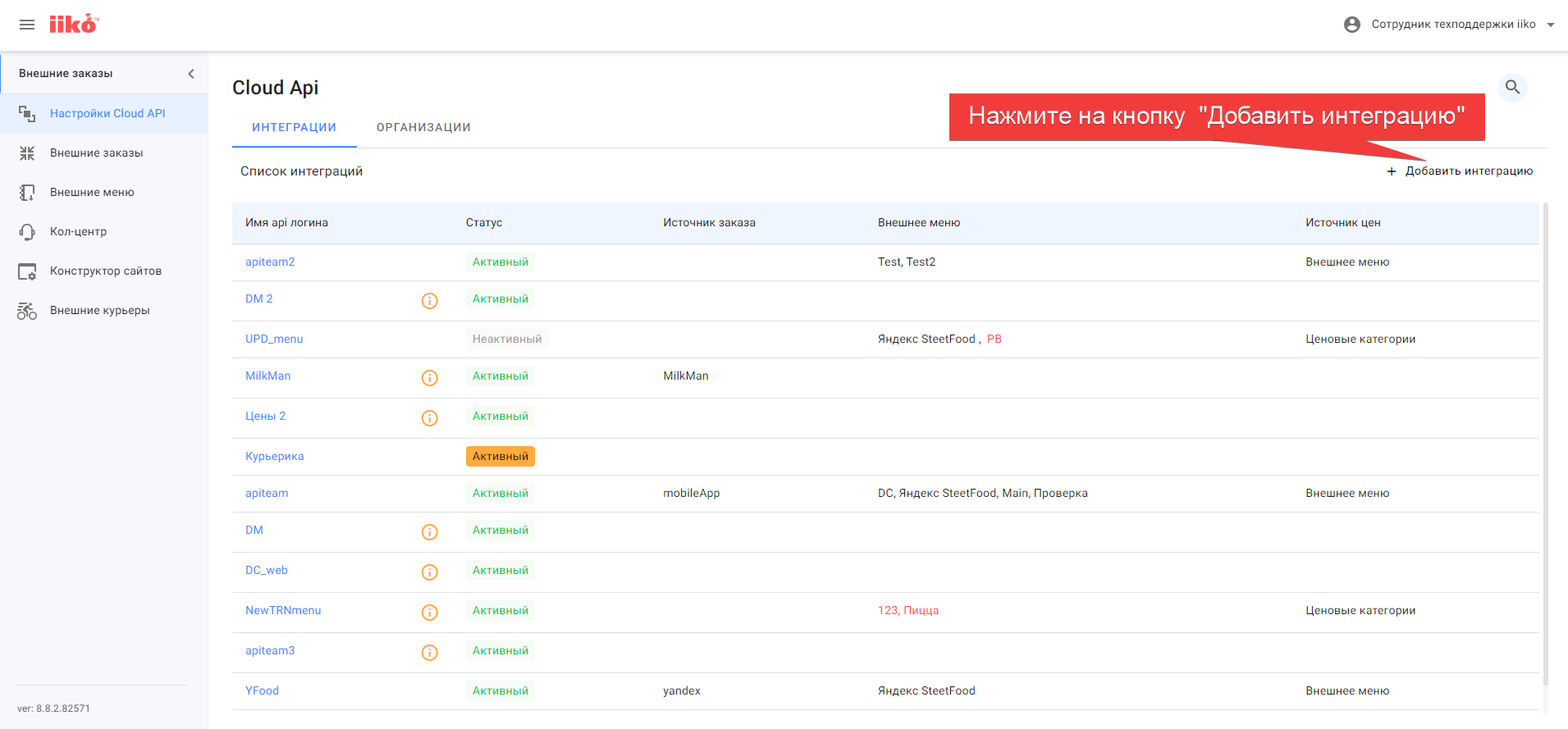The width and height of the screenshot is (1568, 729).
Task: Collapse the Внешние заказы sidebar section
Action: pos(191,74)
